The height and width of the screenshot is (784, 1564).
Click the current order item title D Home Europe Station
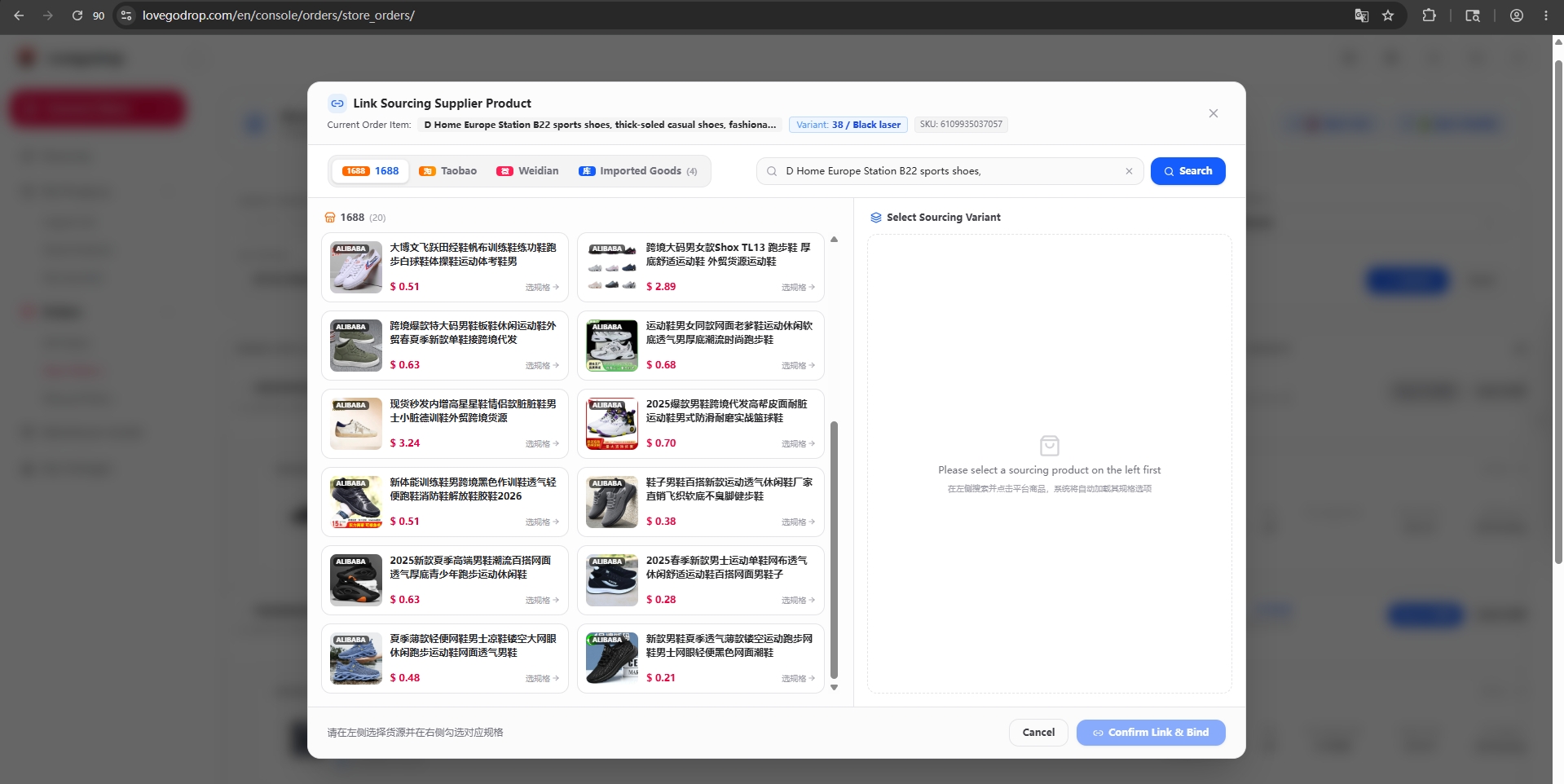600,125
